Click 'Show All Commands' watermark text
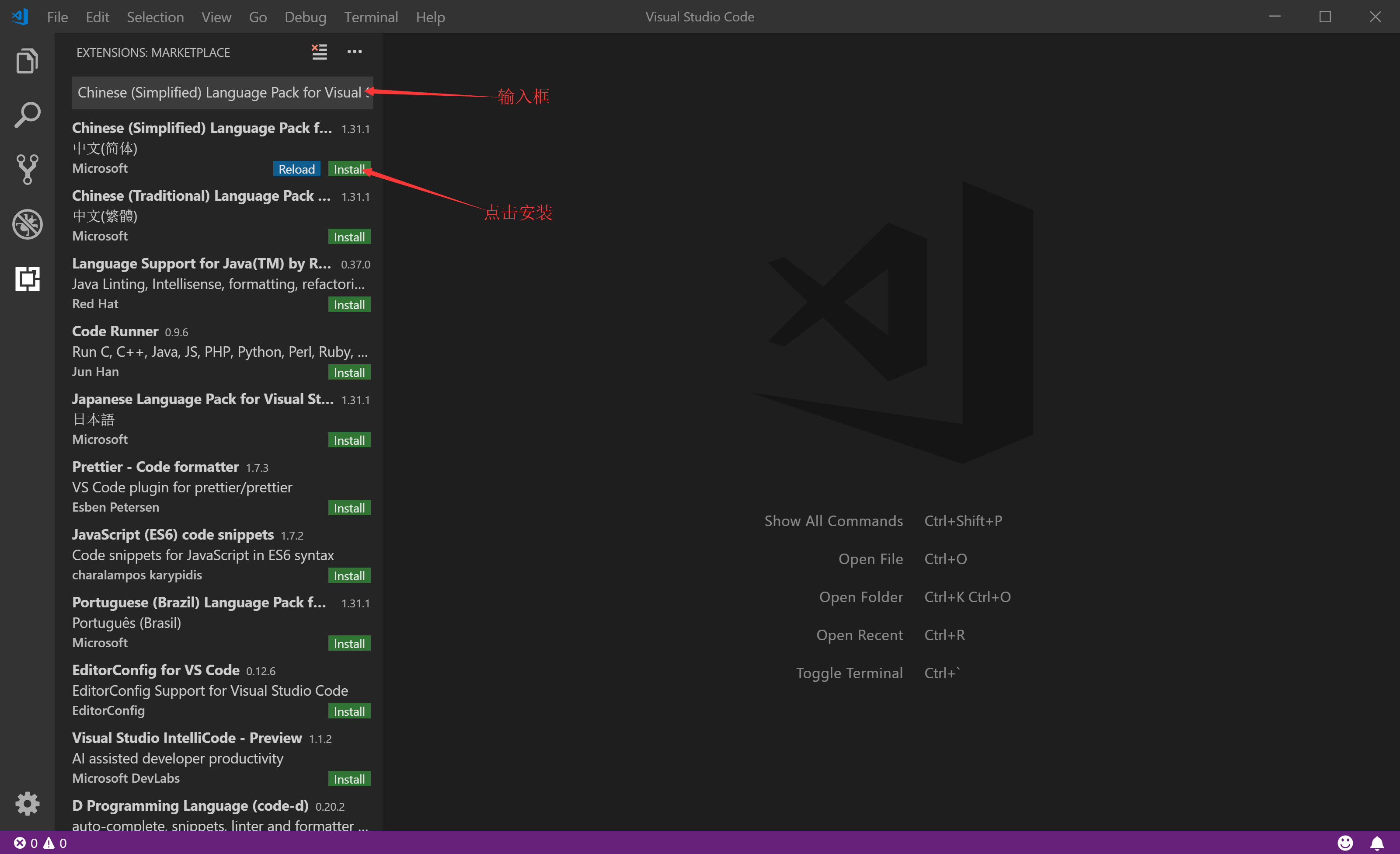 click(x=833, y=521)
